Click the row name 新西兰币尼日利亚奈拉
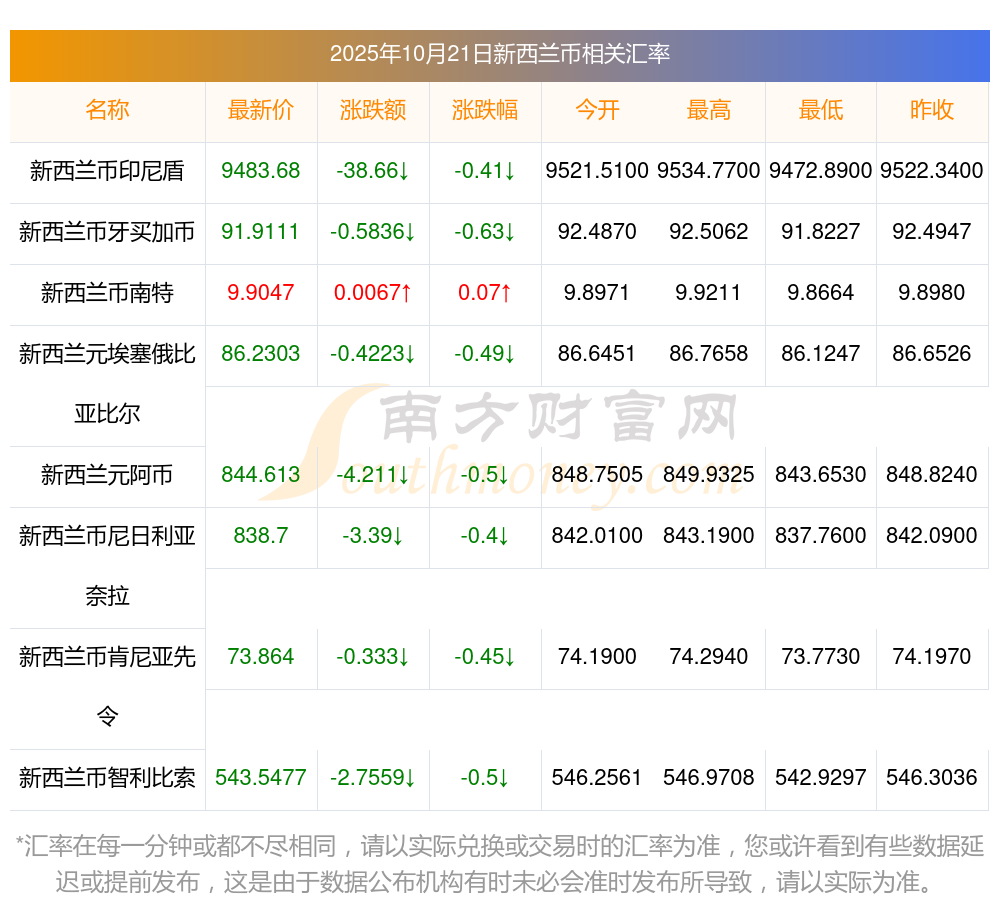1000x913 pixels. 107,566
